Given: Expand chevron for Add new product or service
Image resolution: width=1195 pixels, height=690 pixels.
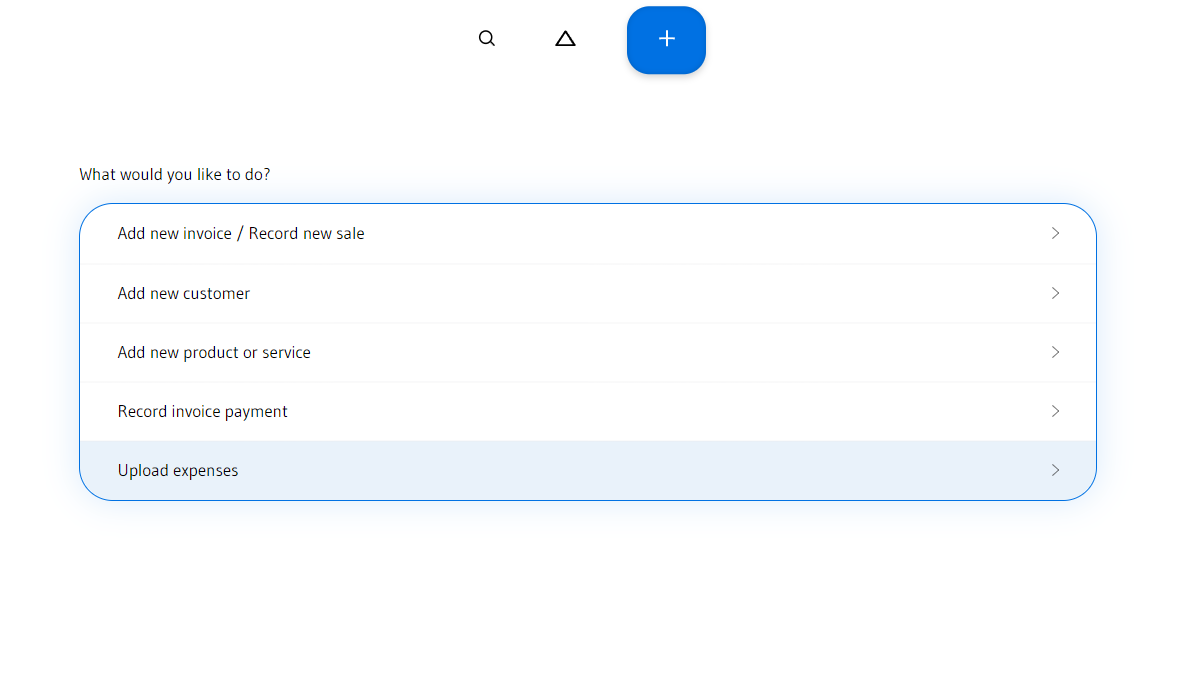Looking at the screenshot, I should (x=1055, y=352).
